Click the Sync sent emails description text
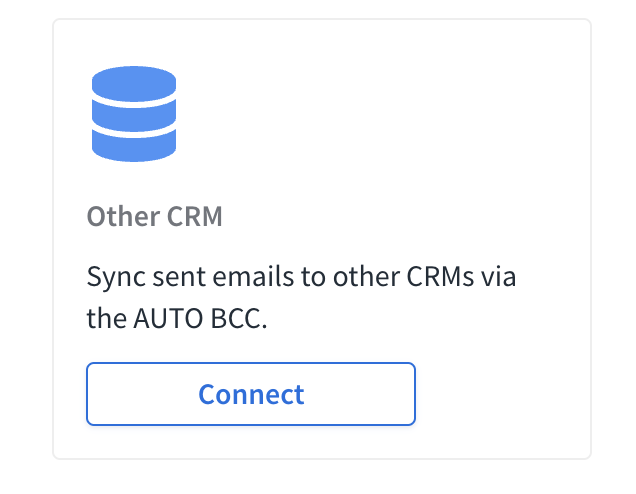The image size is (636, 494). click(301, 297)
